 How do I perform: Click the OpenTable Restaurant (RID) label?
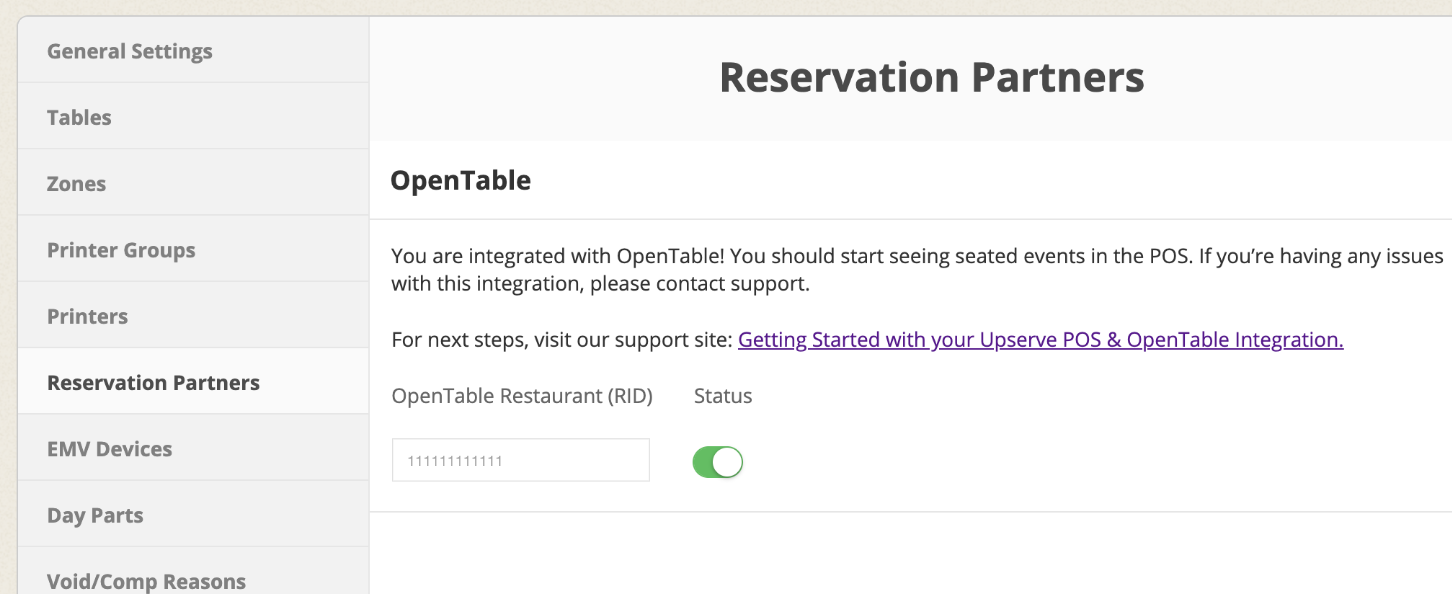pyautogui.click(x=521, y=396)
